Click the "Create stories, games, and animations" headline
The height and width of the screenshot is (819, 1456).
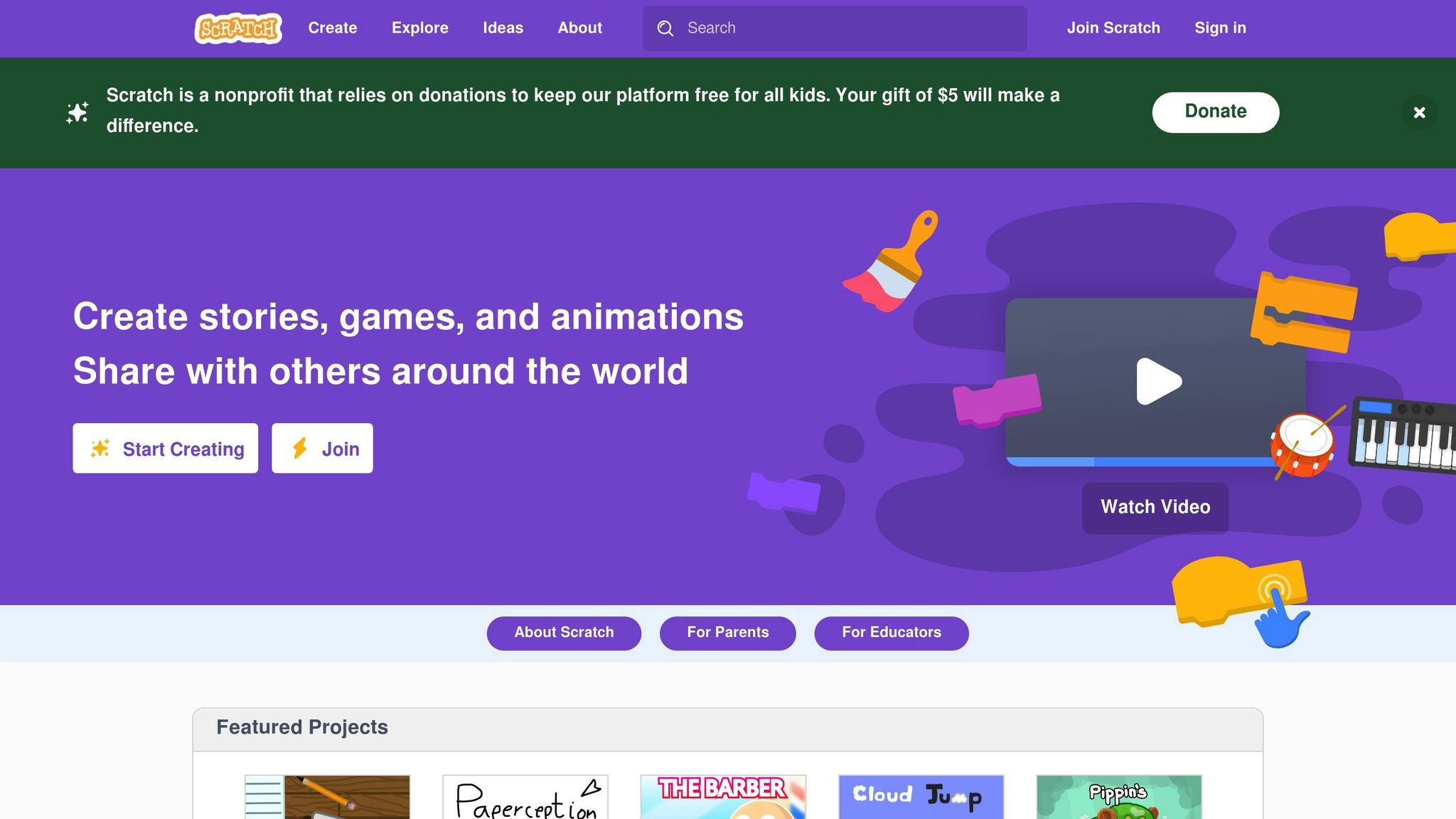coord(408,317)
